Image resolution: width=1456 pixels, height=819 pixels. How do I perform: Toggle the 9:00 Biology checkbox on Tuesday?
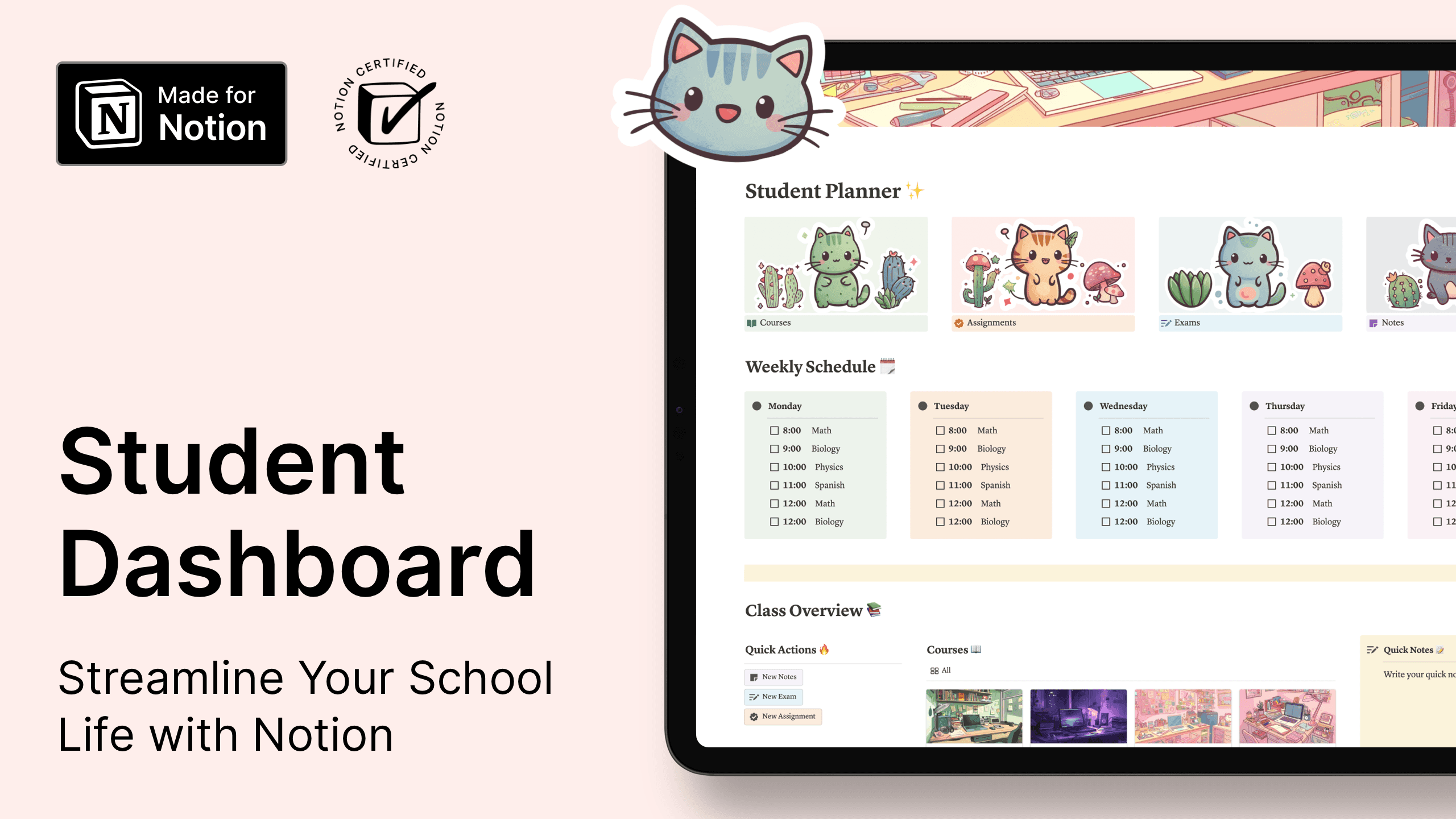[x=940, y=448]
